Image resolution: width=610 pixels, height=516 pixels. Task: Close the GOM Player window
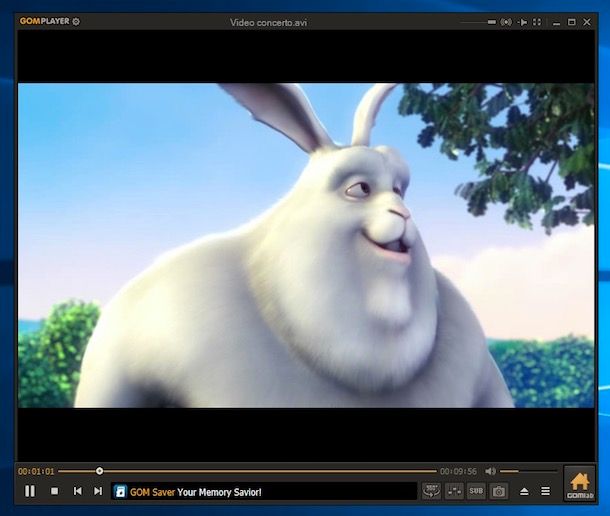pyautogui.click(x=587, y=22)
